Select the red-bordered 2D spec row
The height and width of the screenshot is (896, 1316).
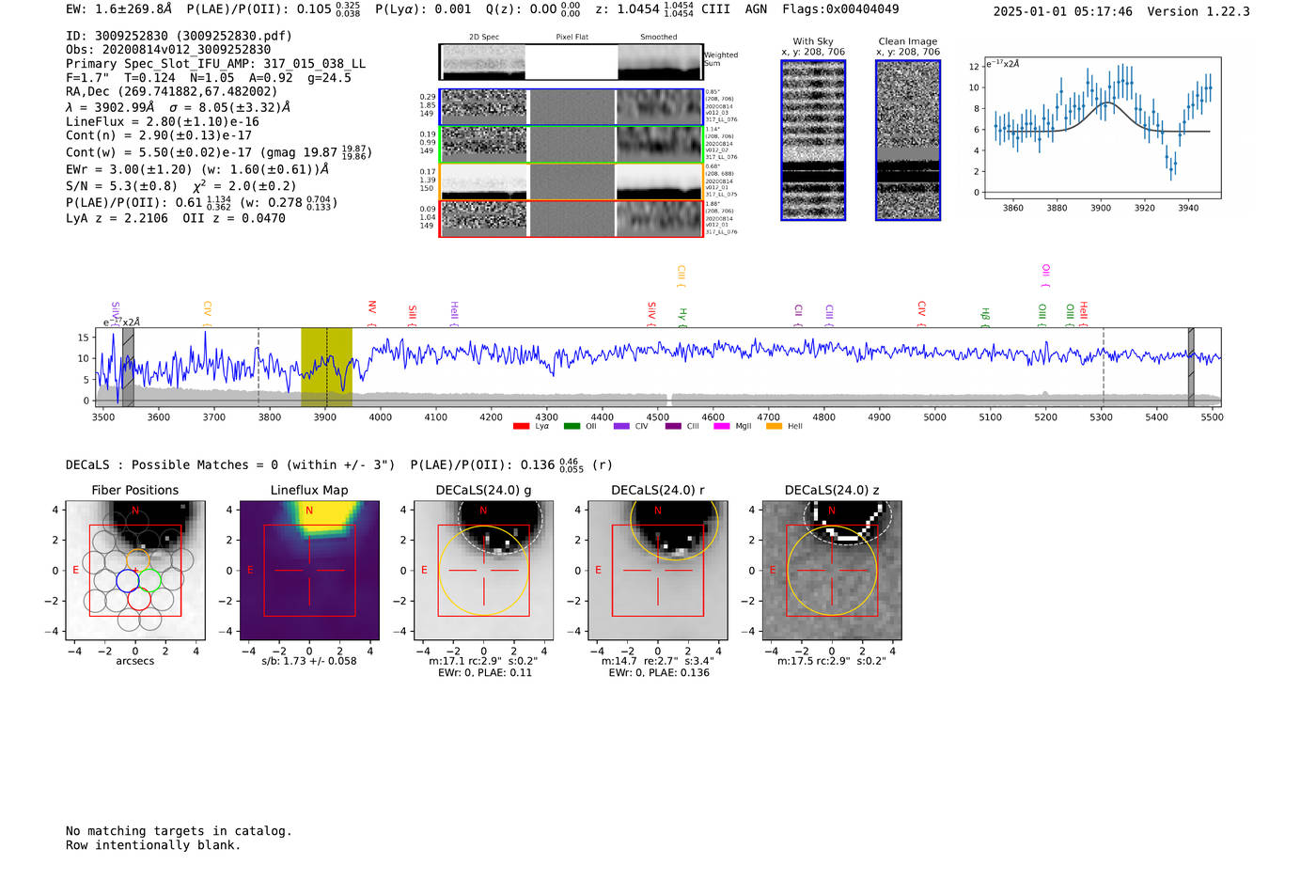(572, 219)
